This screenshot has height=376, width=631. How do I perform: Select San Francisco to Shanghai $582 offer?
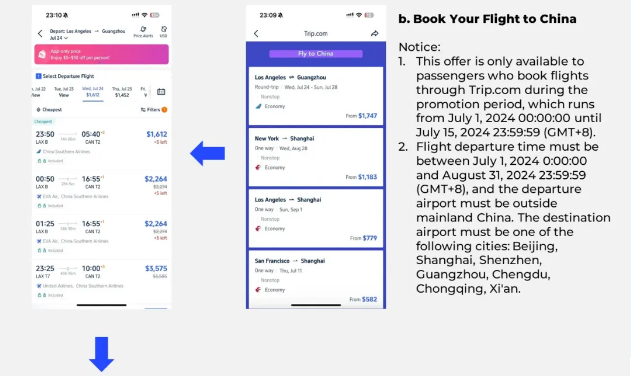(x=316, y=280)
